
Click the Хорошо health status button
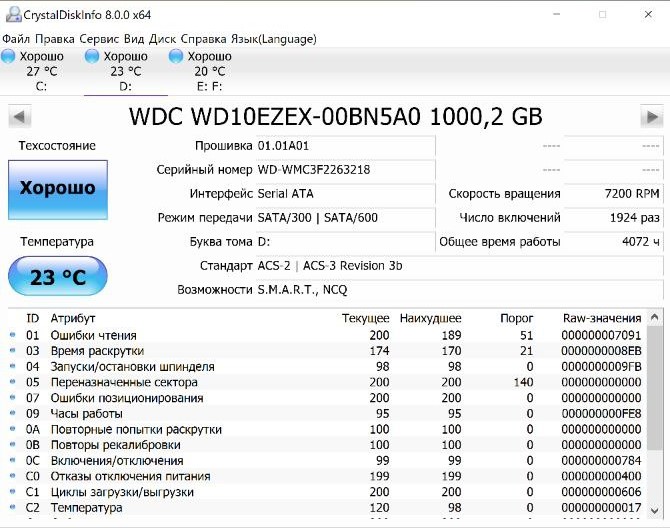pyautogui.click(x=58, y=190)
